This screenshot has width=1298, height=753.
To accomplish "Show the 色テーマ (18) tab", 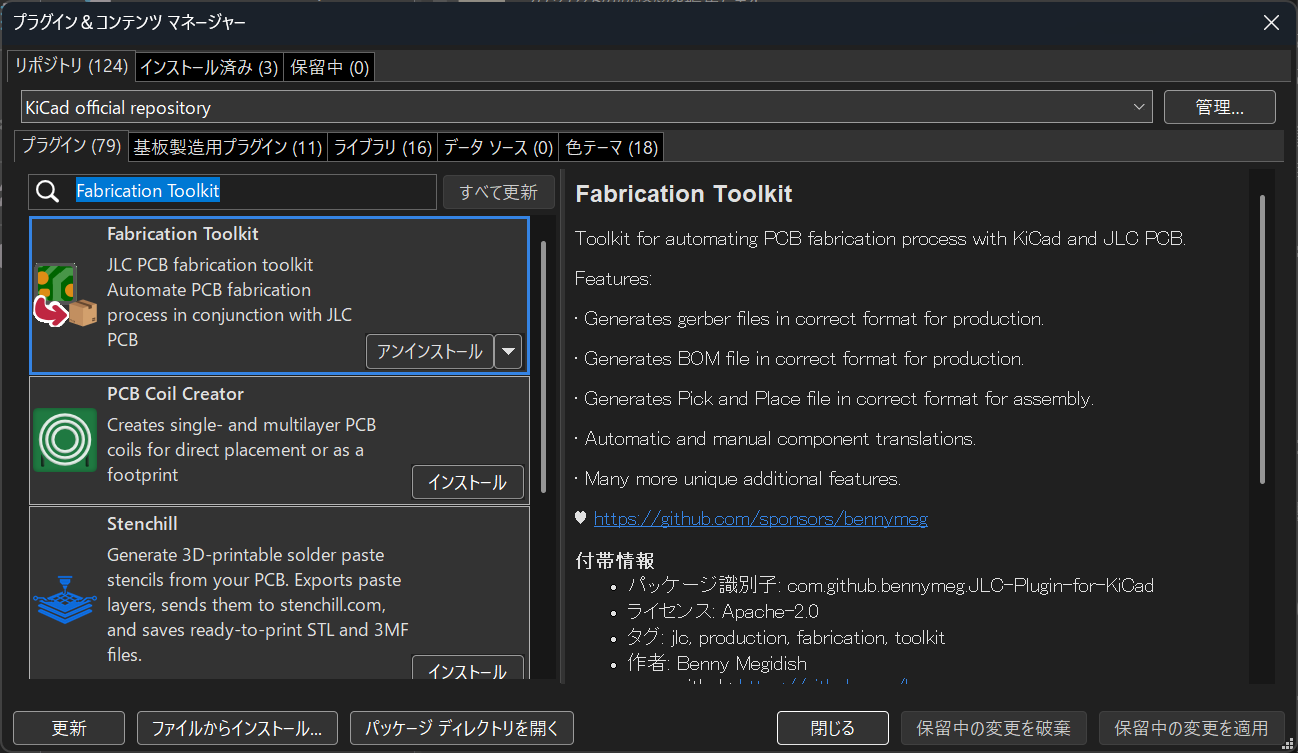I will pyautogui.click(x=612, y=148).
